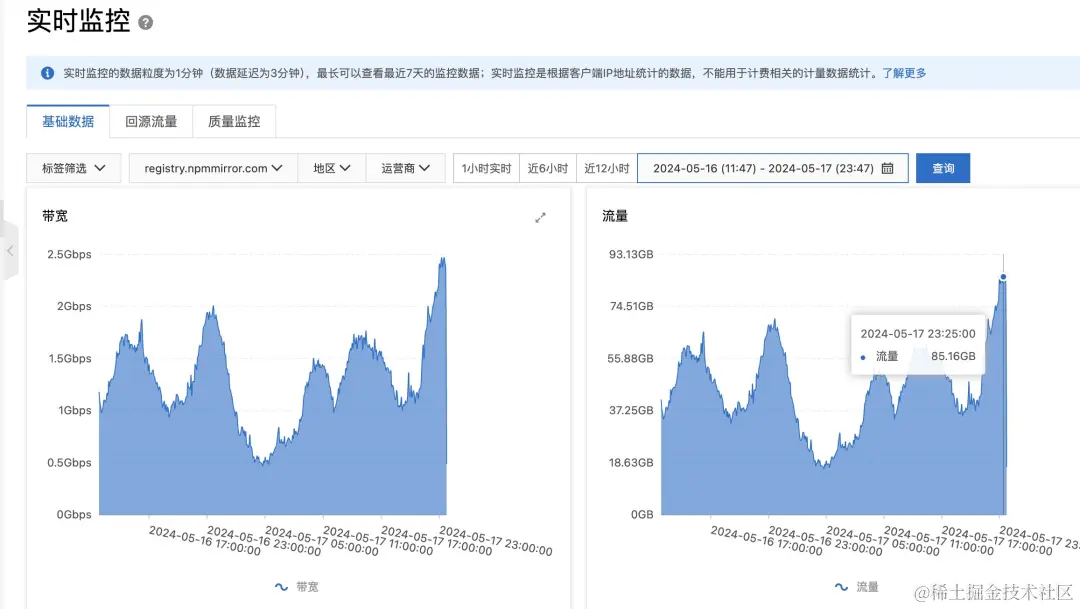
Task: Switch to the 回源流量 tab
Action: pos(150,121)
